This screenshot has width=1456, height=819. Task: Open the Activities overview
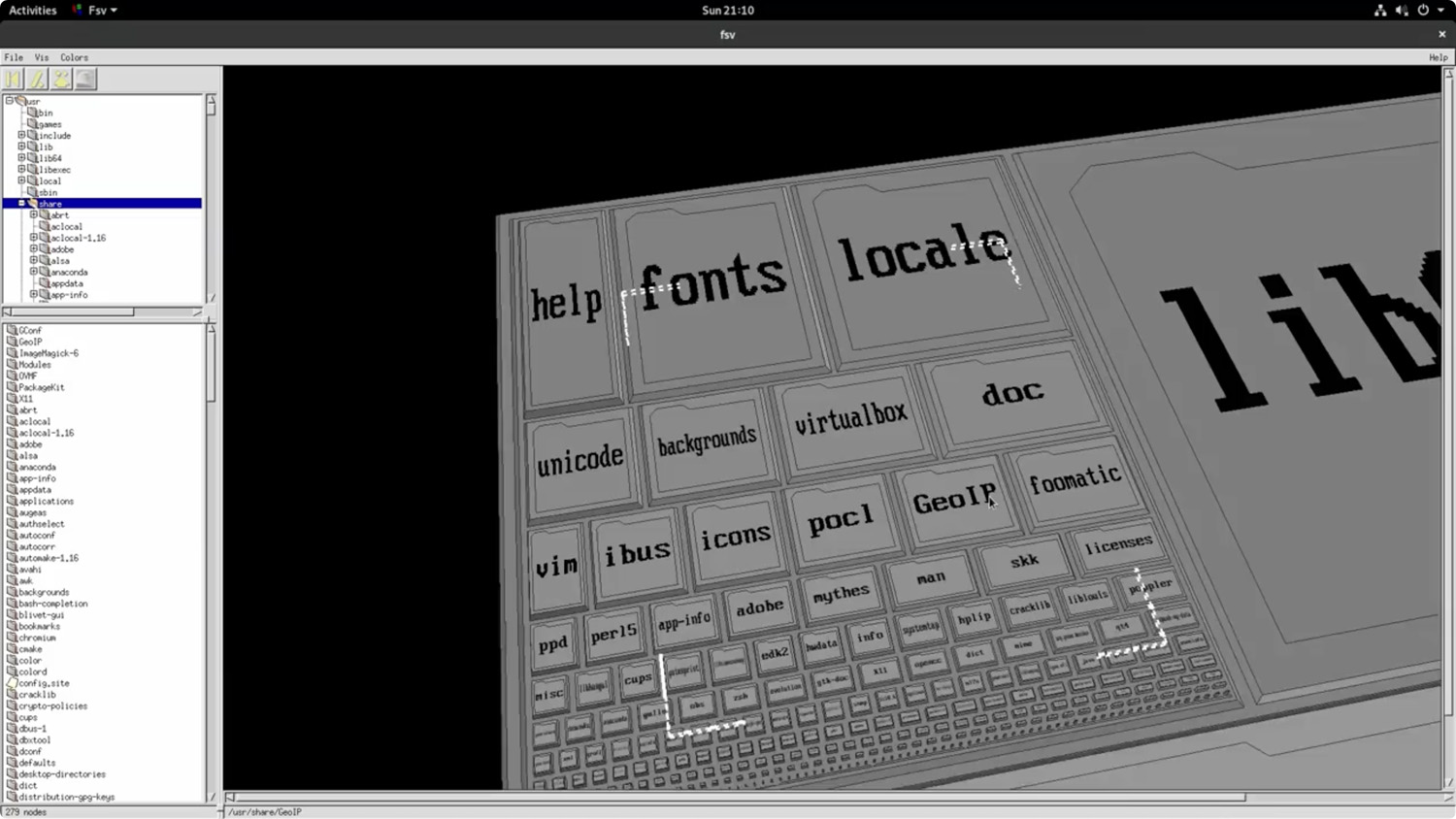[33, 10]
